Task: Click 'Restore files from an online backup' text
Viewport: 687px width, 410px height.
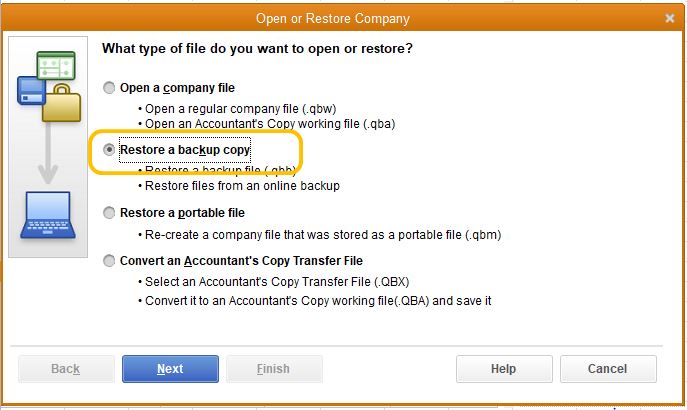Action: (x=243, y=185)
